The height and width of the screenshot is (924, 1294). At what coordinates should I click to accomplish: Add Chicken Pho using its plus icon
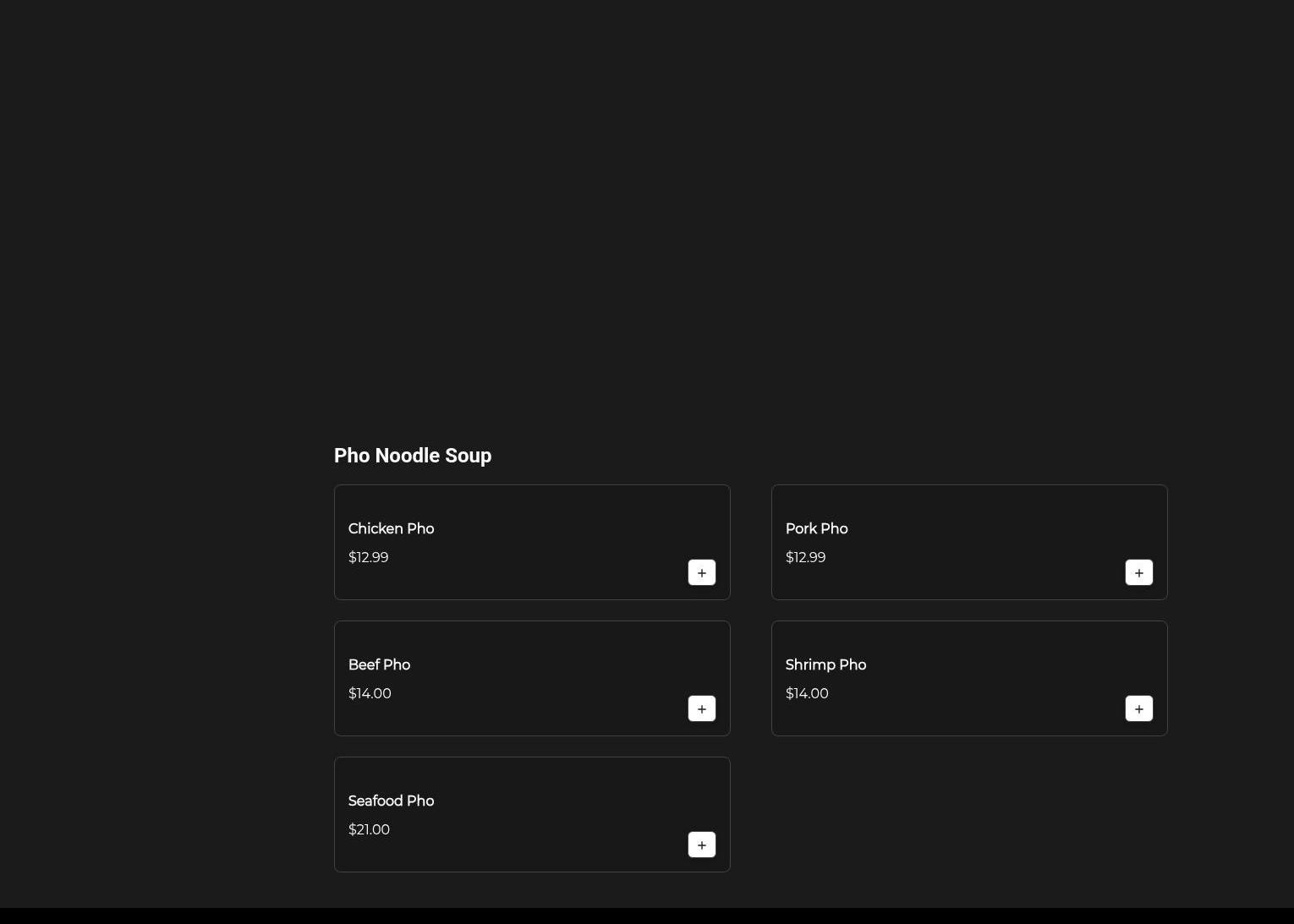[x=702, y=572]
